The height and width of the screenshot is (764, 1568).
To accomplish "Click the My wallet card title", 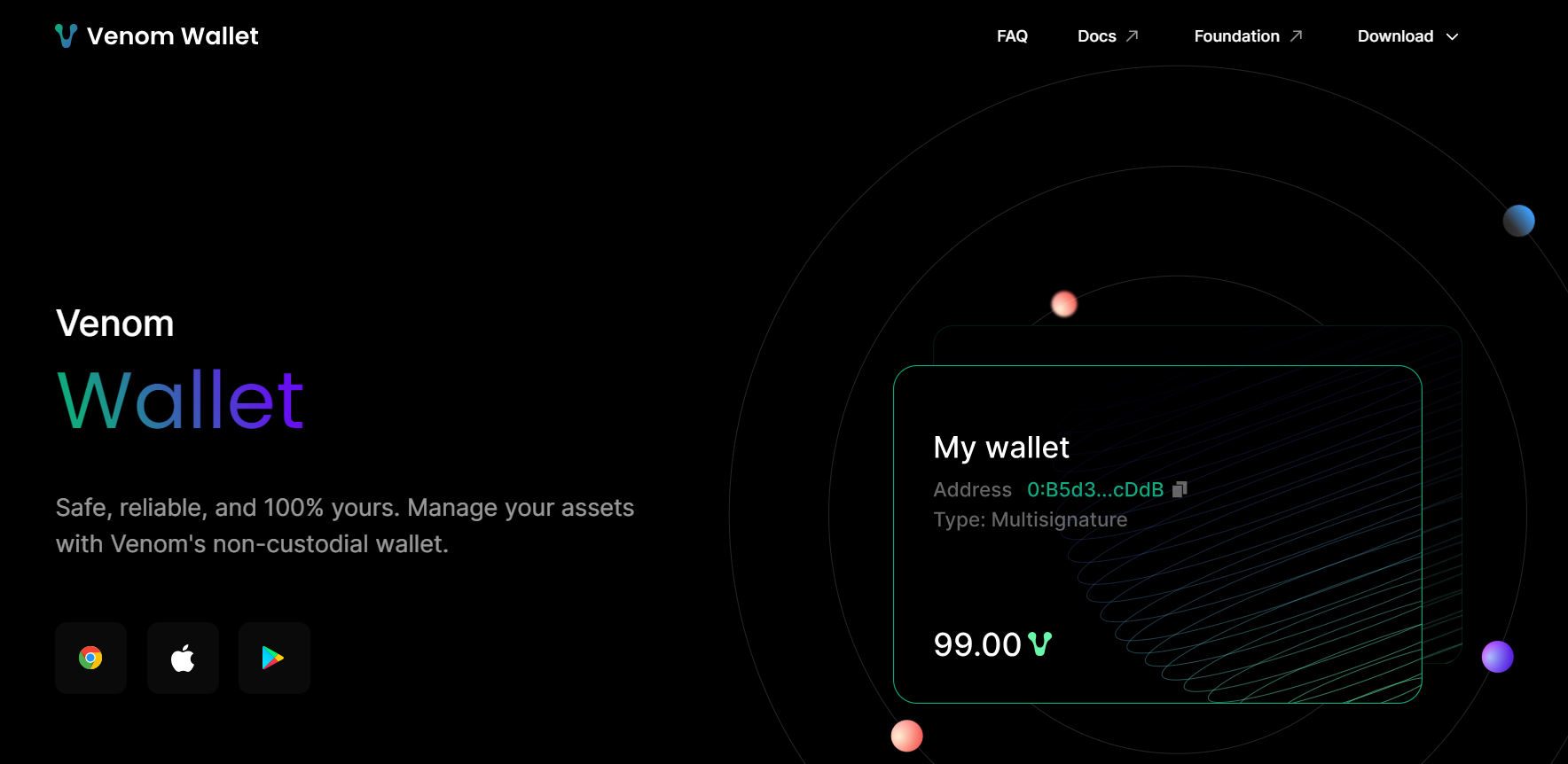I will pyautogui.click(x=1001, y=448).
